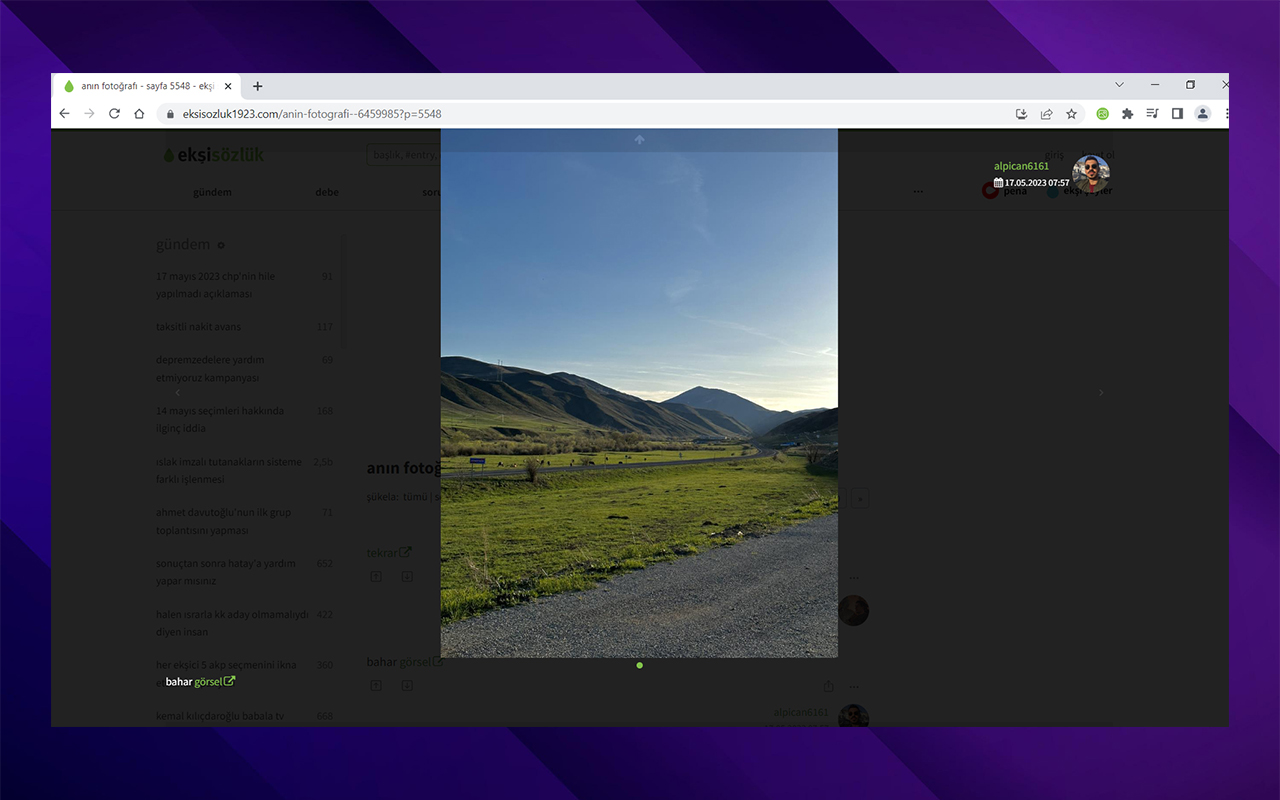The height and width of the screenshot is (800, 1280).
Task: Open the pena link in header
Action: pos(1005,191)
